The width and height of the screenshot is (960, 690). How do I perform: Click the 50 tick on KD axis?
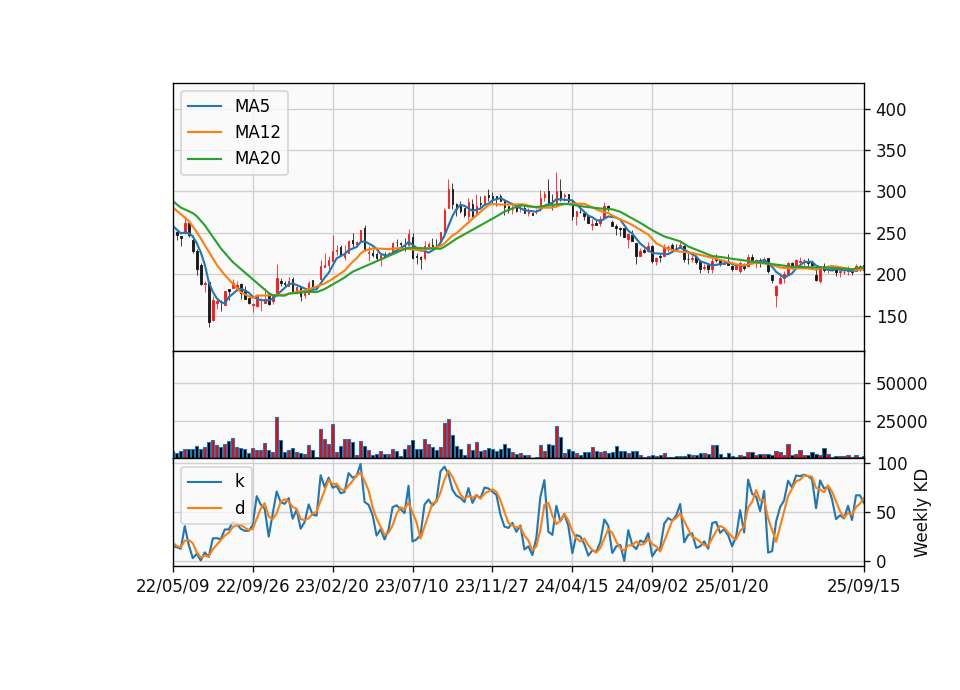click(886, 512)
